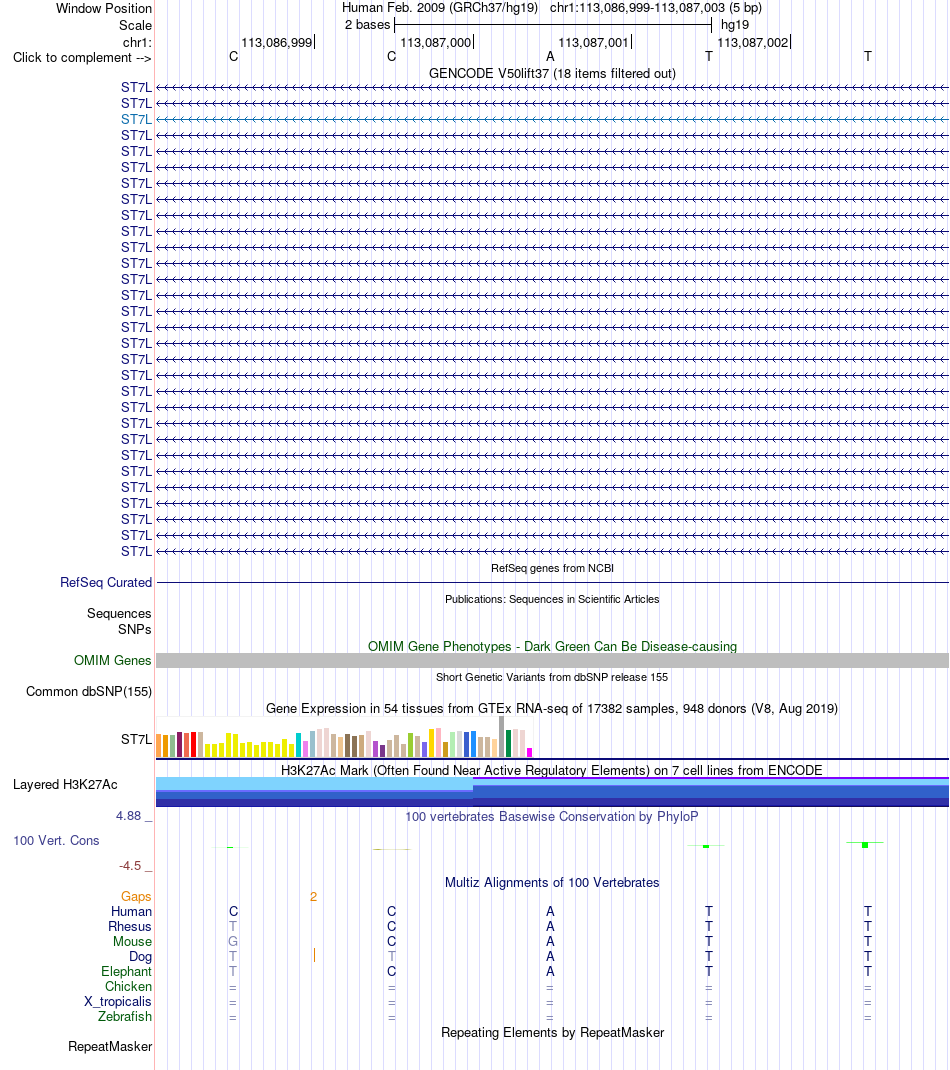The height and width of the screenshot is (1070, 950).
Task: Open the 'Multiz Alignments of 100 Vertebrates' title
Action: [552, 882]
